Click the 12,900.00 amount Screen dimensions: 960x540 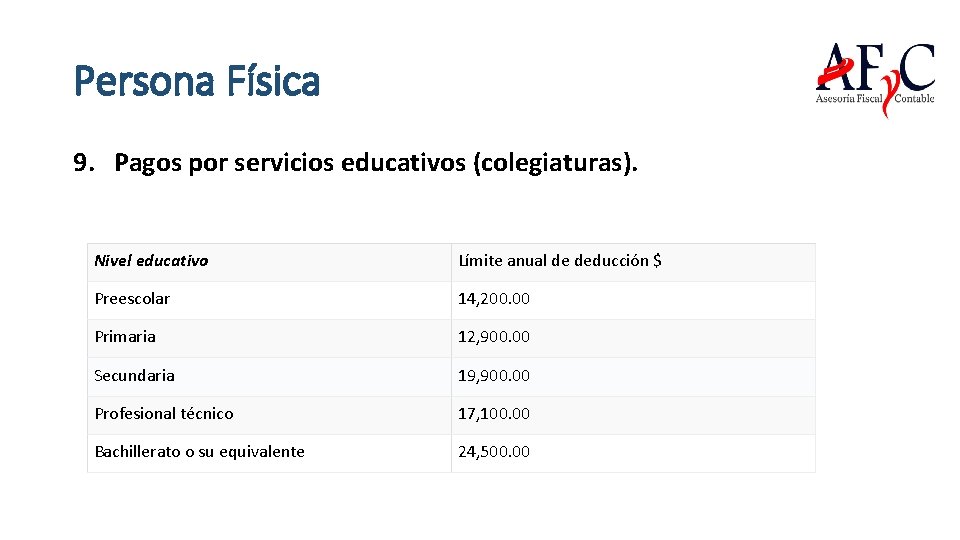tap(494, 337)
